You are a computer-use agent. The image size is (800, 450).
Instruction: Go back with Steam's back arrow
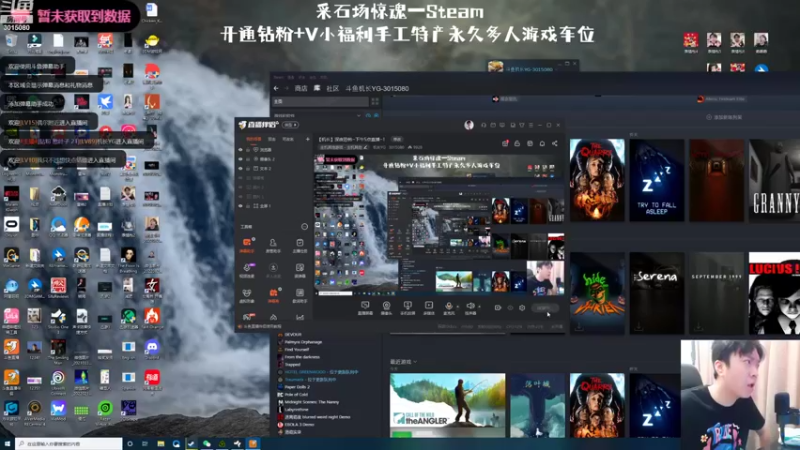pyautogui.click(x=276, y=88)
